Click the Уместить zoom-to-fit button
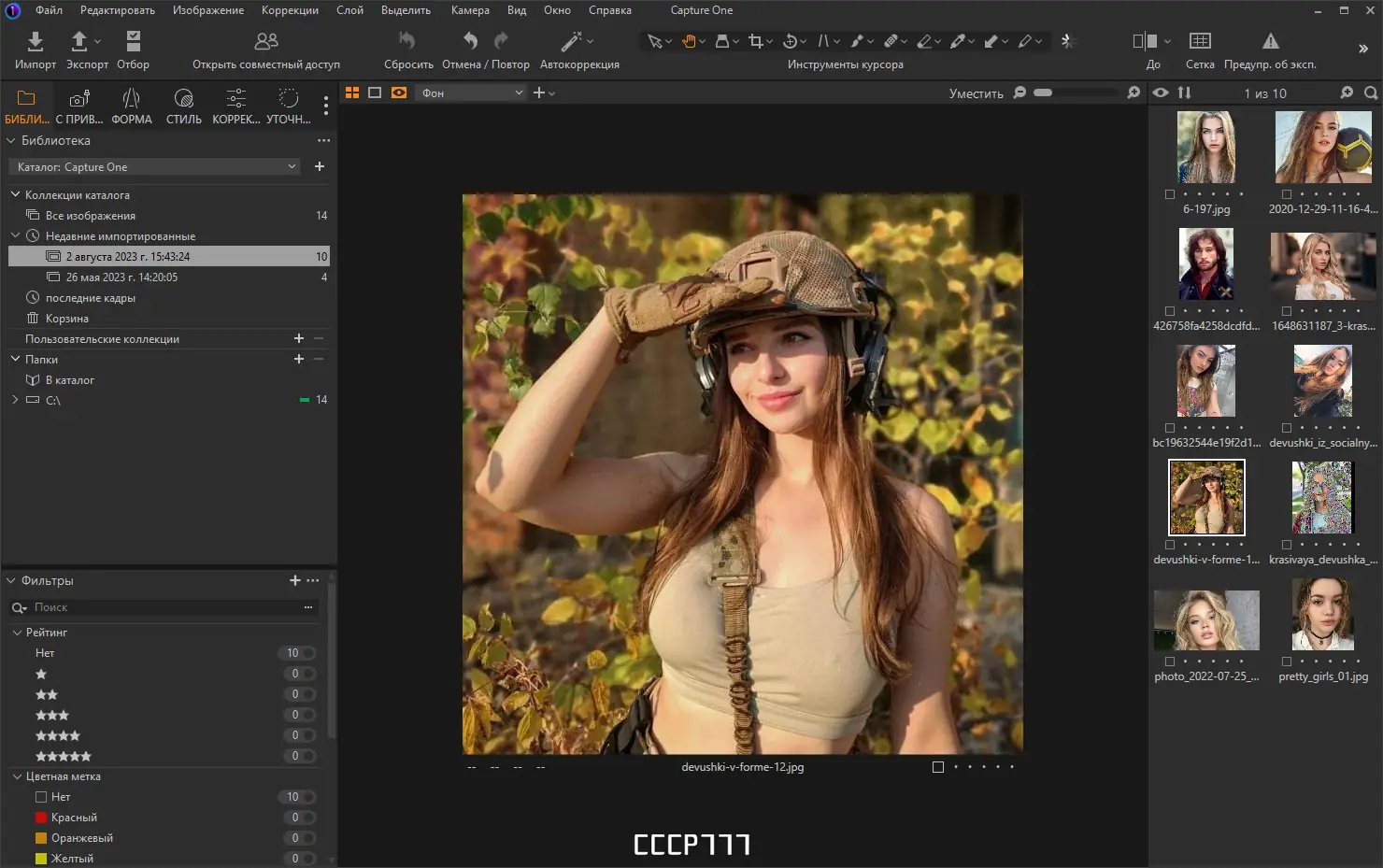Viewport: 1383px width, 868px height. [976, 93]
